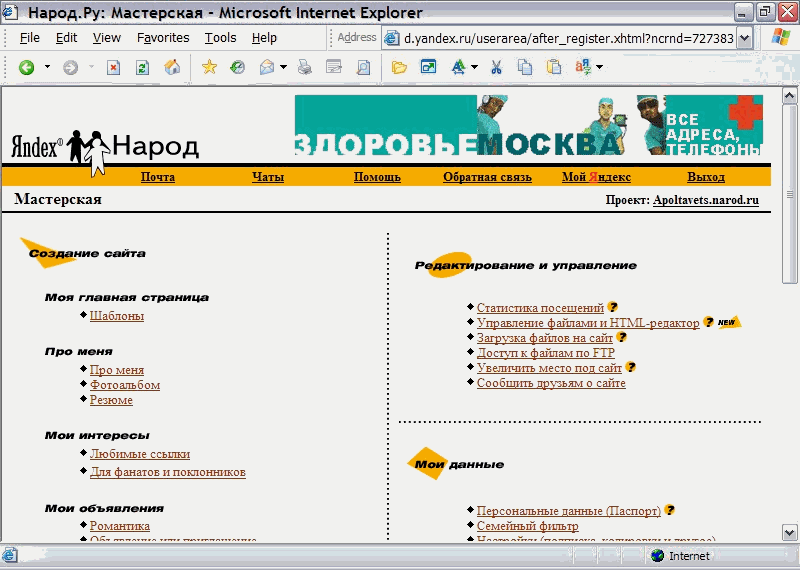Open the Back button history dropdown arrow
The width and height of the screenshot is (800, 570).
(x=47, y=67)
